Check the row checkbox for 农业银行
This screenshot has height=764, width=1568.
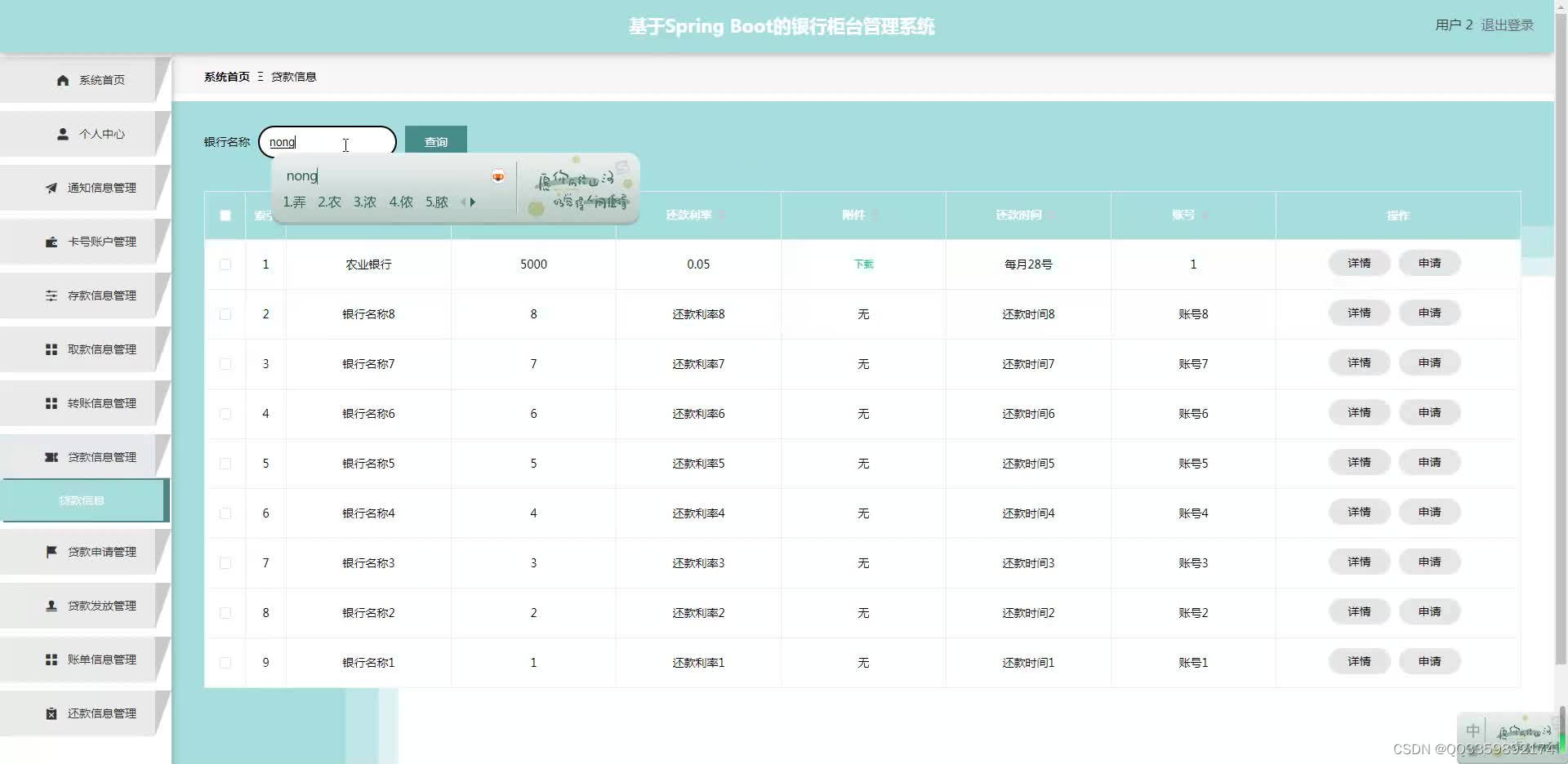[x=225, y=264]
